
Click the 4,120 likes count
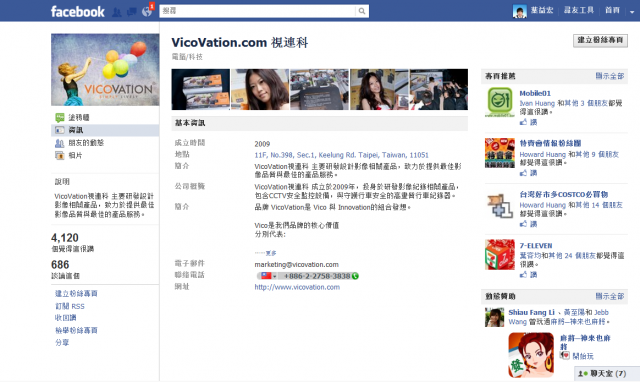[x=65, y=238]
